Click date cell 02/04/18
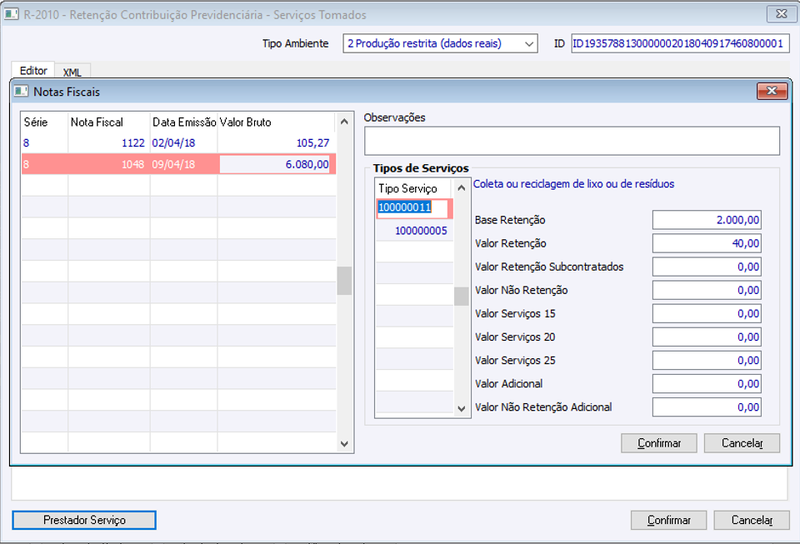This screenshot has width=800, height=544. click(184, 143)
